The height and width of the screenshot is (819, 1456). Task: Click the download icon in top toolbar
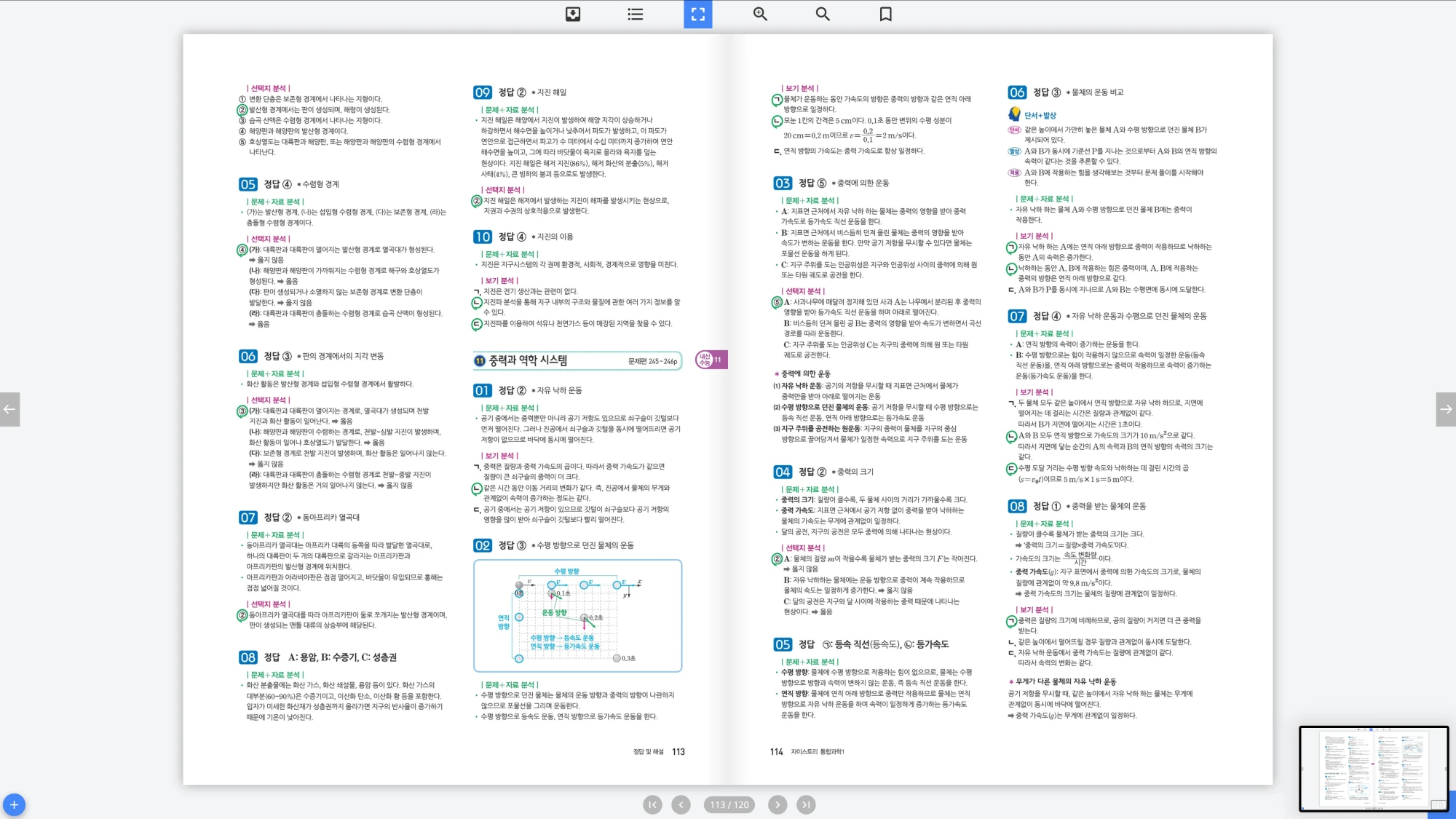573,14
